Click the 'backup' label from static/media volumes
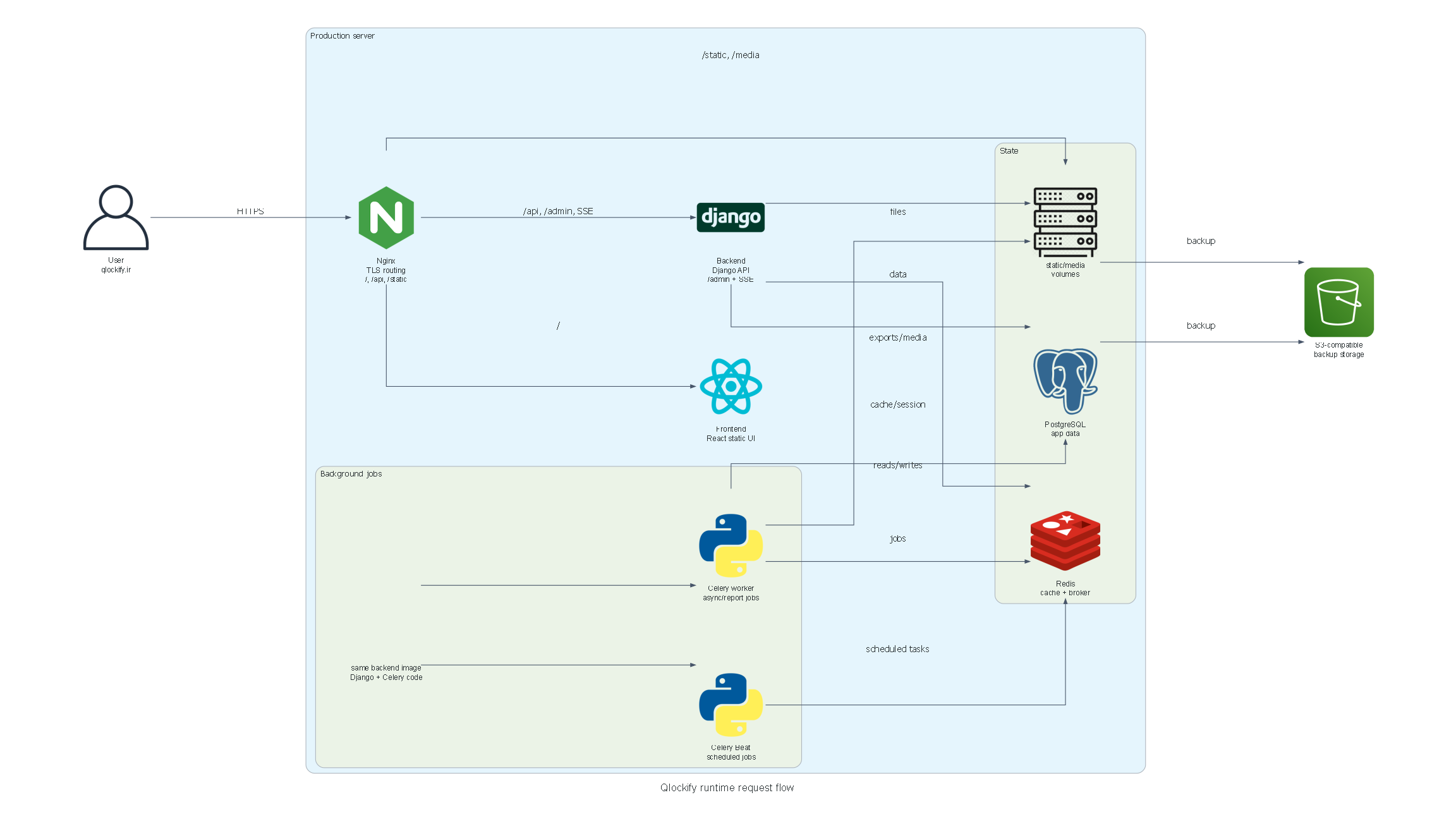This screenshot has width=1456, height=819. (1201, 241)
